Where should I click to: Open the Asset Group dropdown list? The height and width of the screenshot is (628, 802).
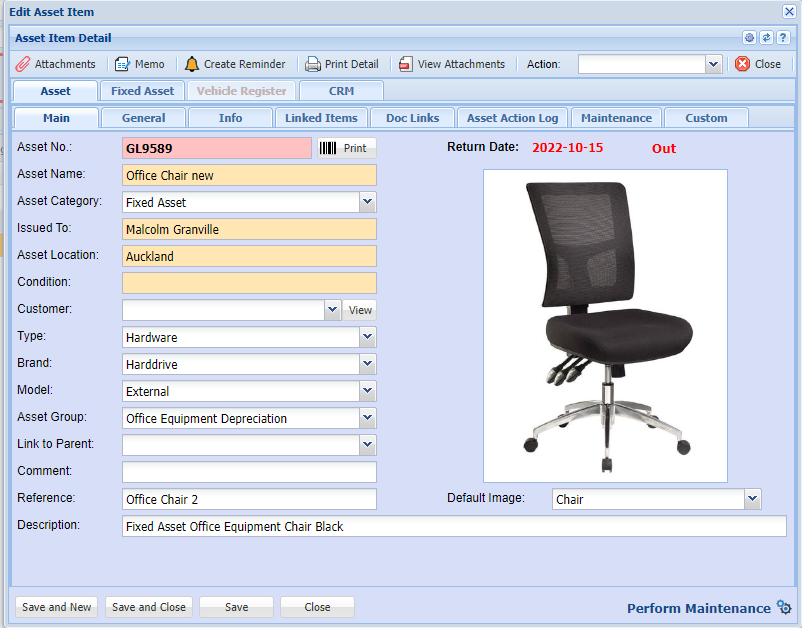click(368, 418)
